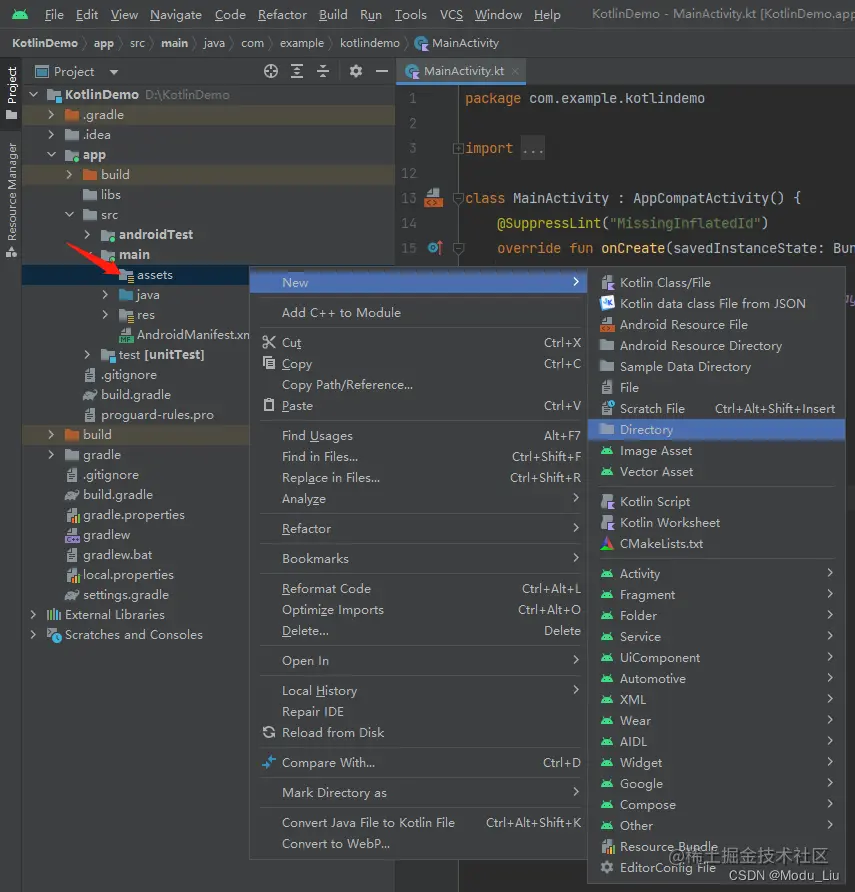This screenshot has height=892, width=855.
Task: Click the Expand All icon in Project panel
Action: pyautogui.click(x=297, y=71)
